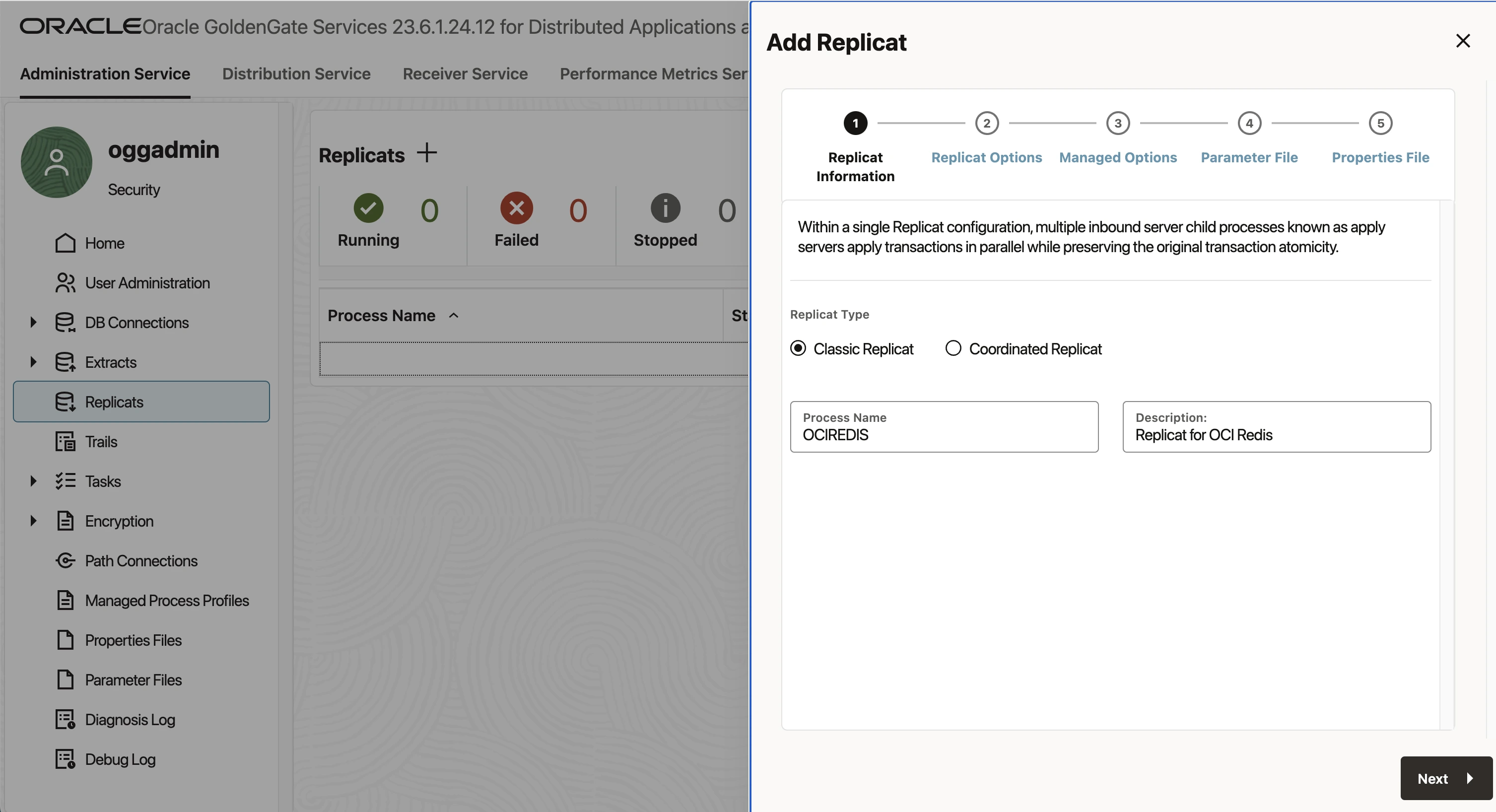Image resolution: width=1496 pixels, height=812 pixels.
Task: Click the Next button in the wizard
Action: click(1445, 778)
